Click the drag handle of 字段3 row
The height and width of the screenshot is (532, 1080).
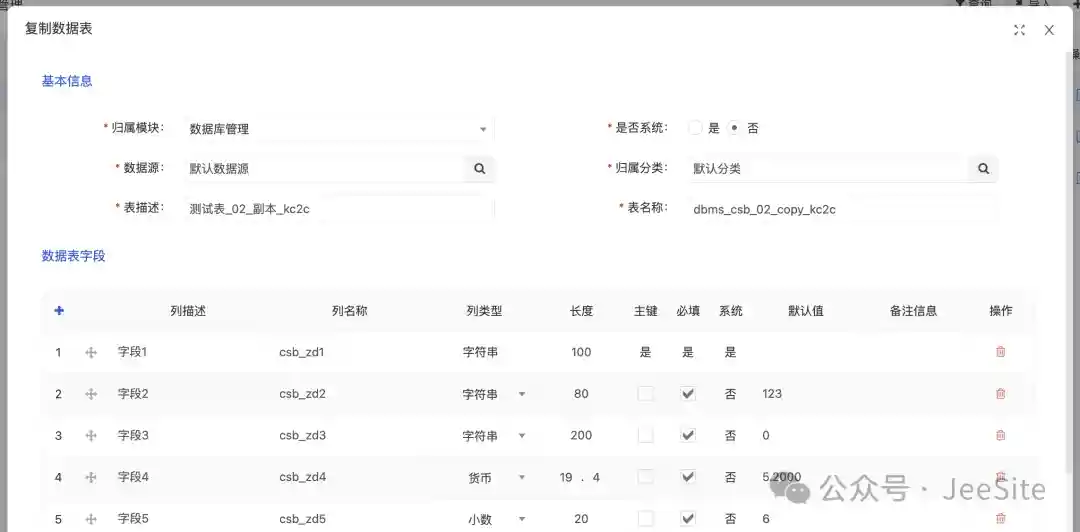click(x=91, y=436)
